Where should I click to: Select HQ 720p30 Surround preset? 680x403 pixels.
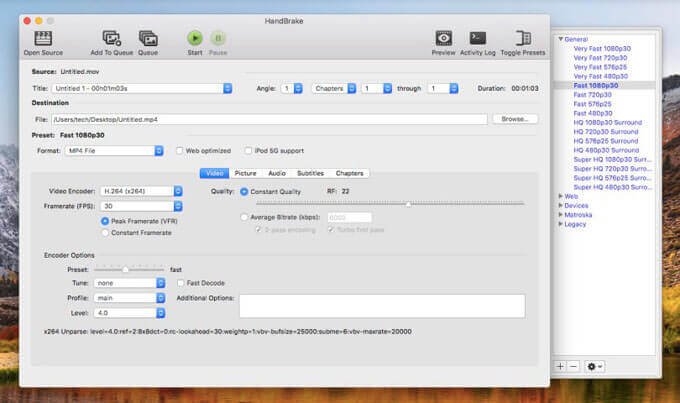coord(606,131)
